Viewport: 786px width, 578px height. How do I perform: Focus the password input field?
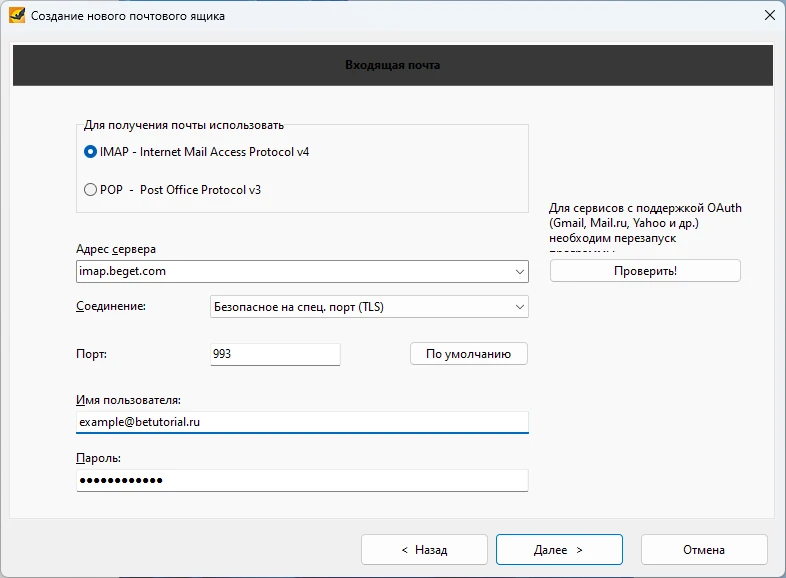pyautogui.click(x=301, y=481)
